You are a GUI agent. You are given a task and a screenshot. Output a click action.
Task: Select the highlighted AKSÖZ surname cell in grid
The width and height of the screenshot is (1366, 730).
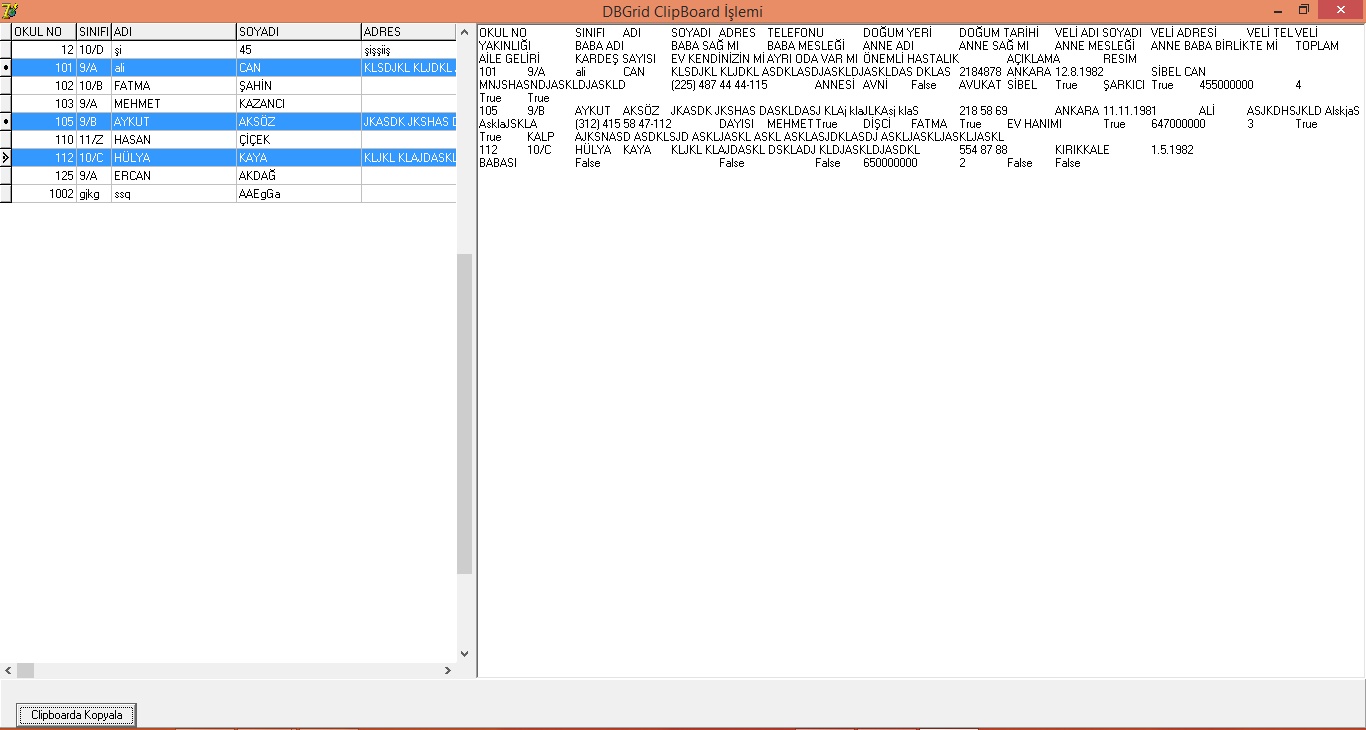point(299,122)
